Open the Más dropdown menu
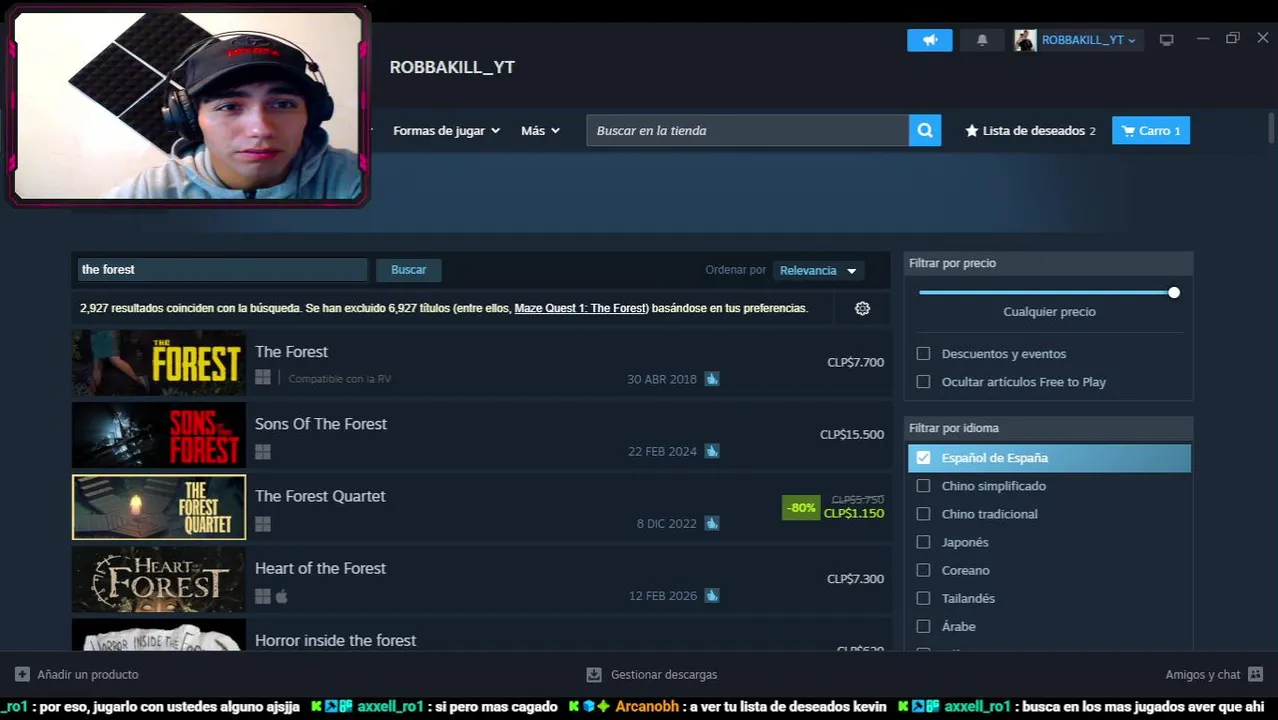1278x720 pixels. pyautogui.click(x=540, y=131)
